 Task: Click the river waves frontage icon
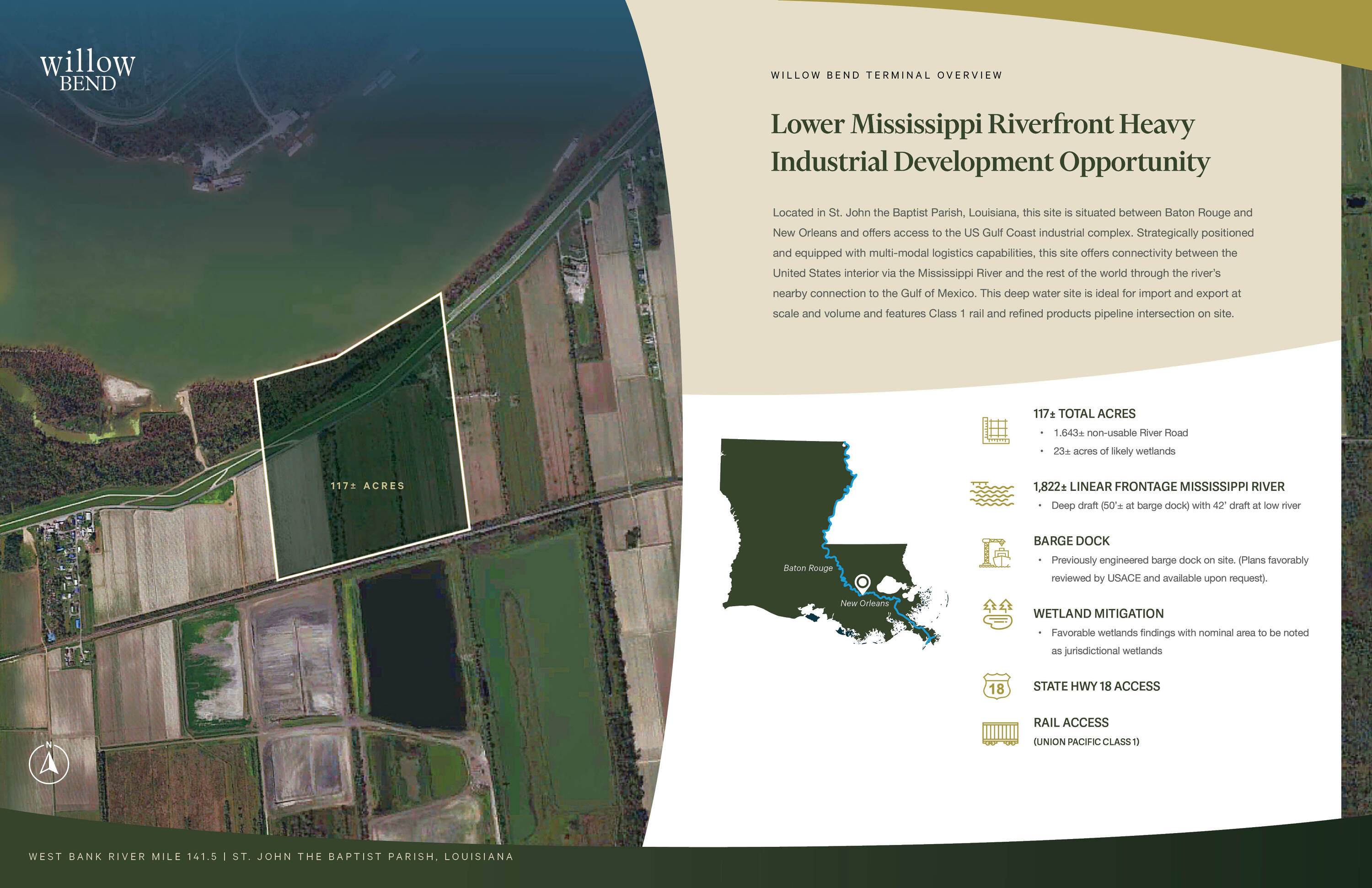(991, 494)
